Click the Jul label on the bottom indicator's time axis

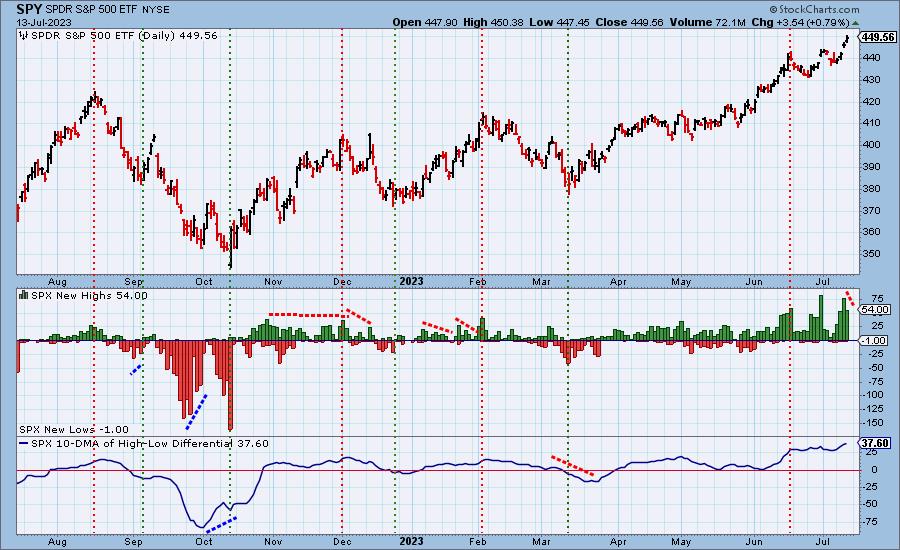823,541
